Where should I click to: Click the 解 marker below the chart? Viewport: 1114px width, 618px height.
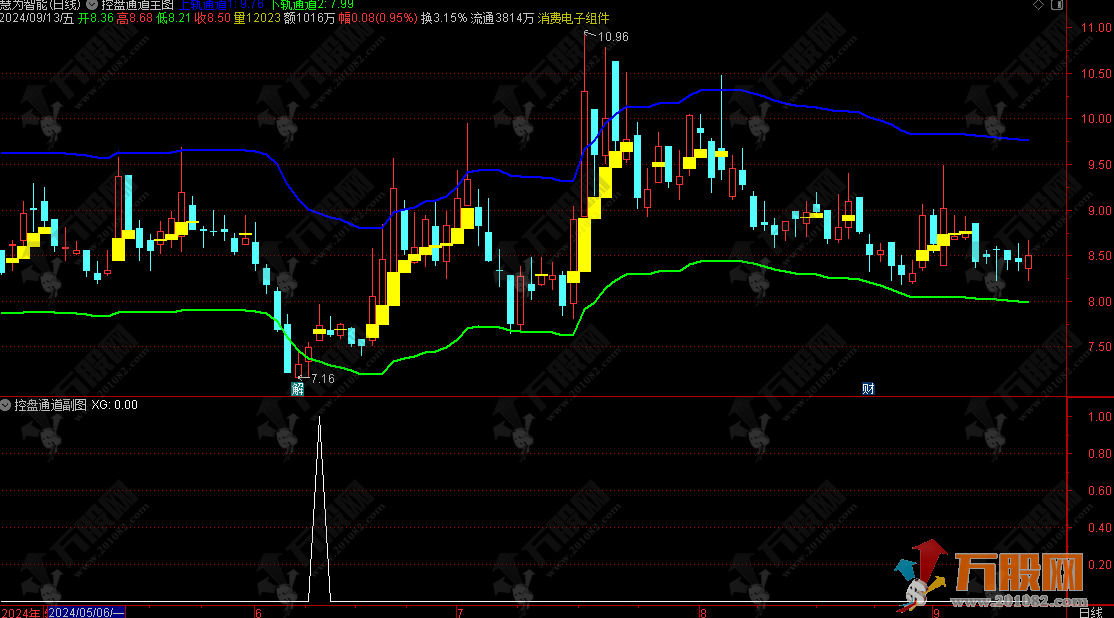298,389
